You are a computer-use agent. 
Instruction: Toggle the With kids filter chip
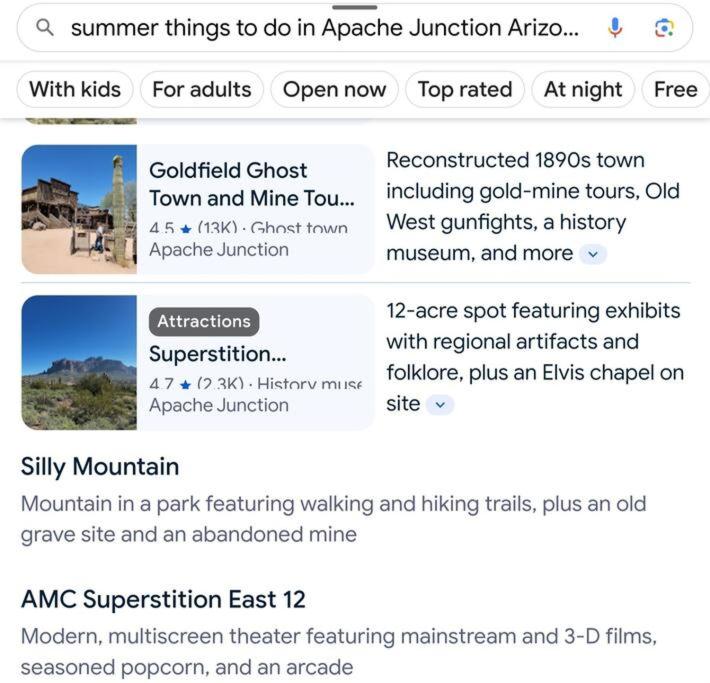coord(75,89)
